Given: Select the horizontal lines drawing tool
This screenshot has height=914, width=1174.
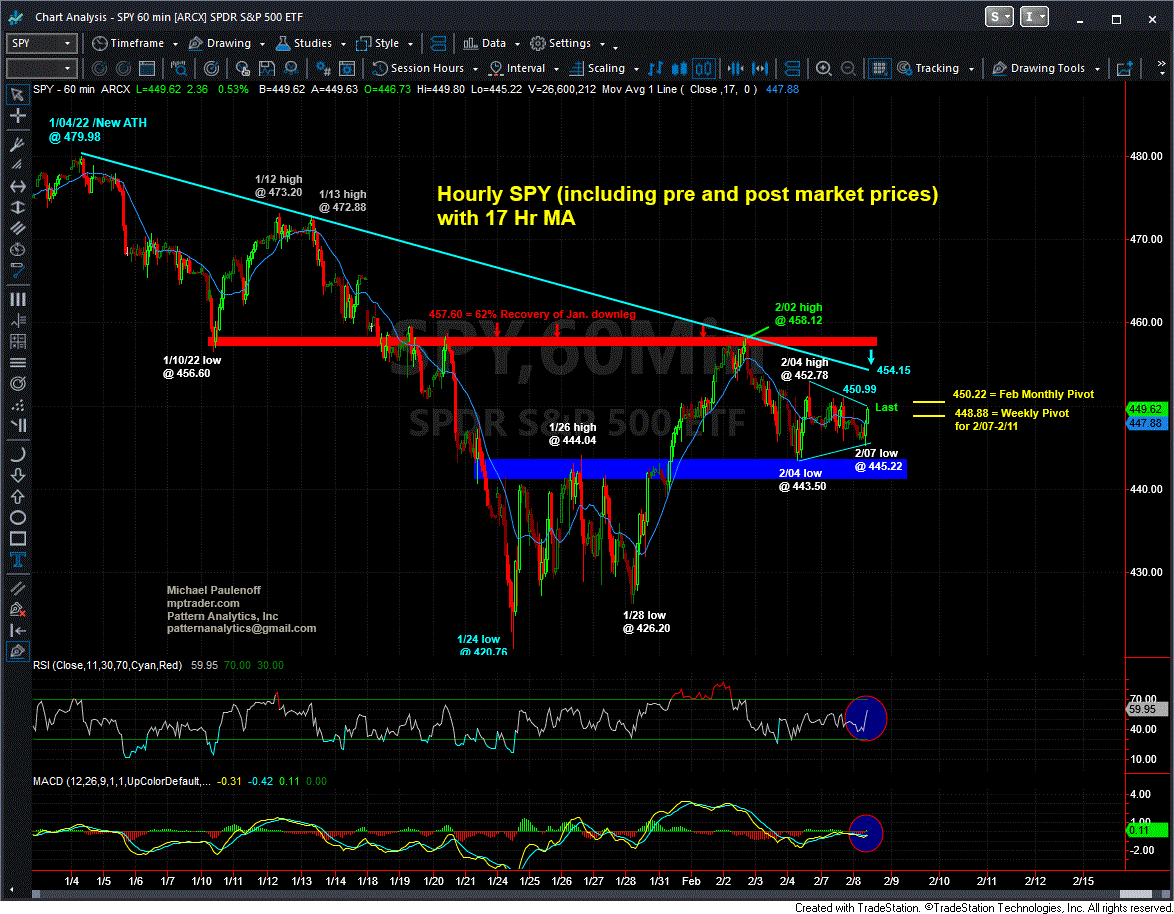Looking at the screenshot, I should (x=17, y=362).
